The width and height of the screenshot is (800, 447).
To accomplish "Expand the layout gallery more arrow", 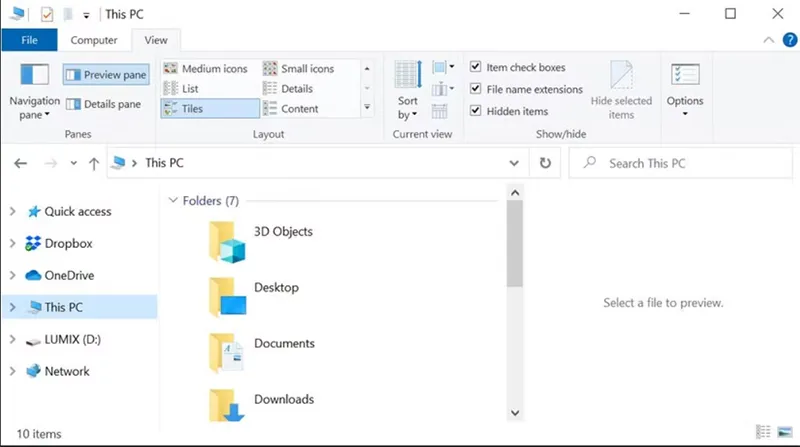I will point(367,108).
